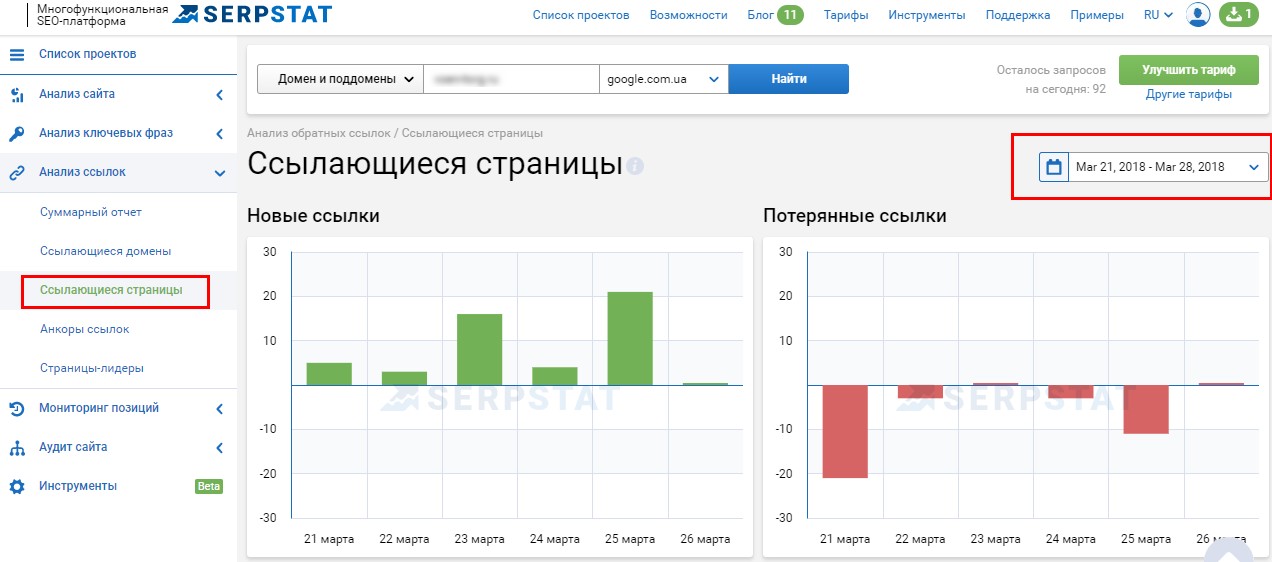This screenshot has height=562, width=1272.
Task: Open Тарифы in top navigation
Action: pyautogui.click(x=846, y=15)
